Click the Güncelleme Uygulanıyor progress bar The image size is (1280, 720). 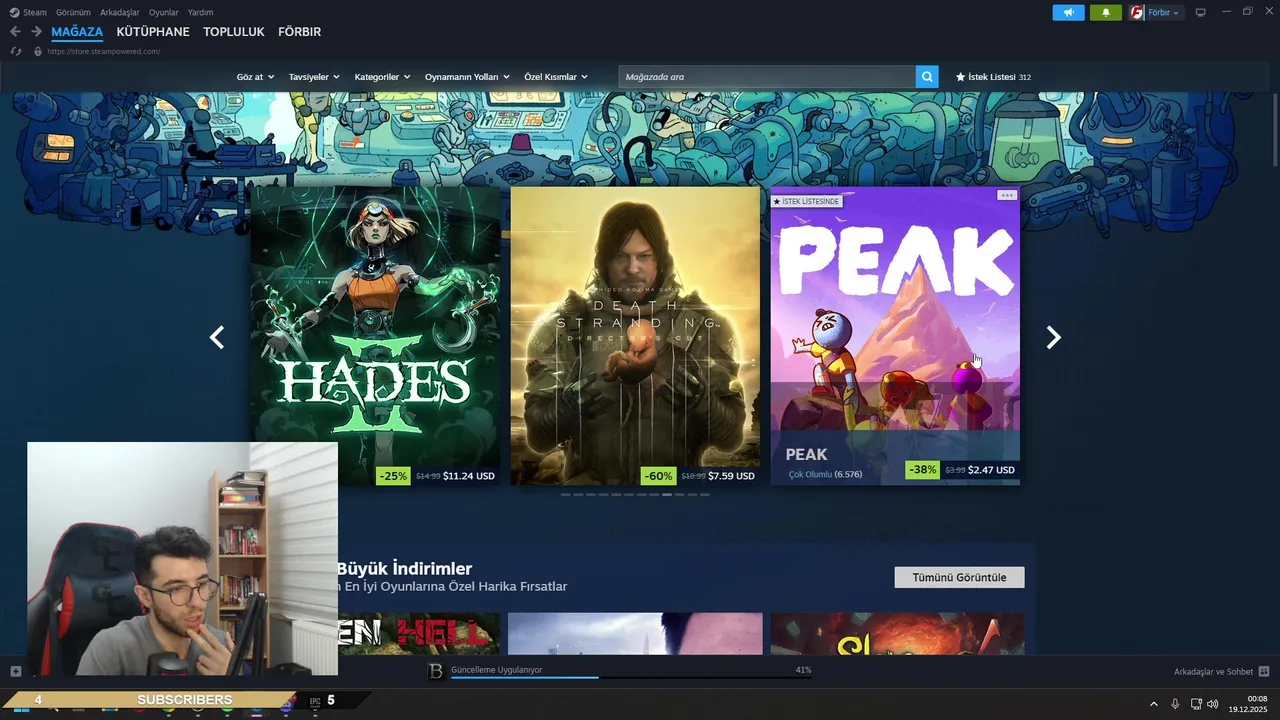click(x=631, y=677)
